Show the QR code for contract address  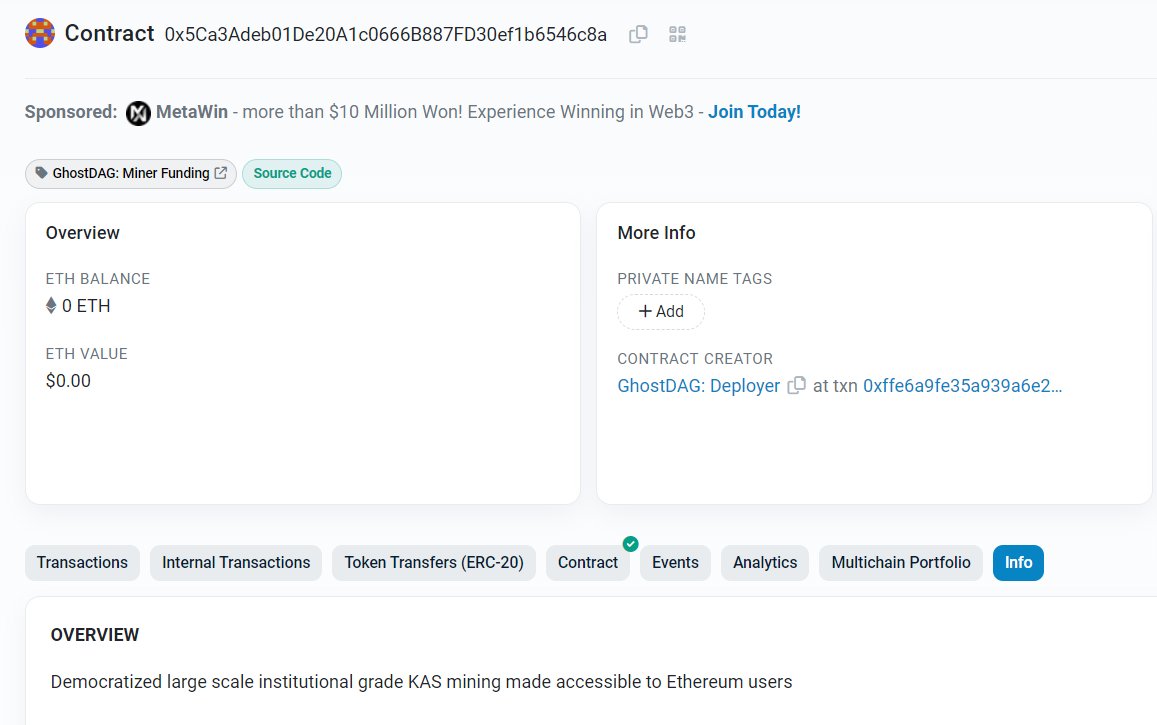coord(677,35)
